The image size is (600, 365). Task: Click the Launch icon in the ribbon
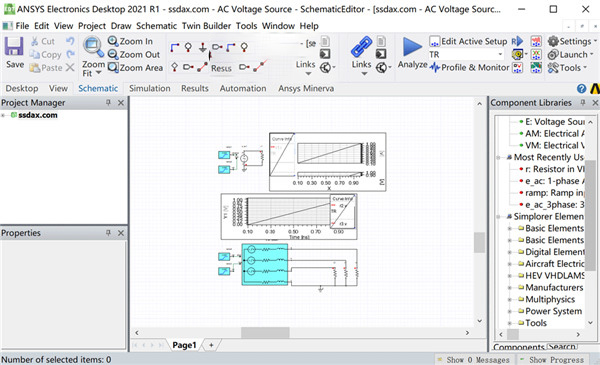553,54
